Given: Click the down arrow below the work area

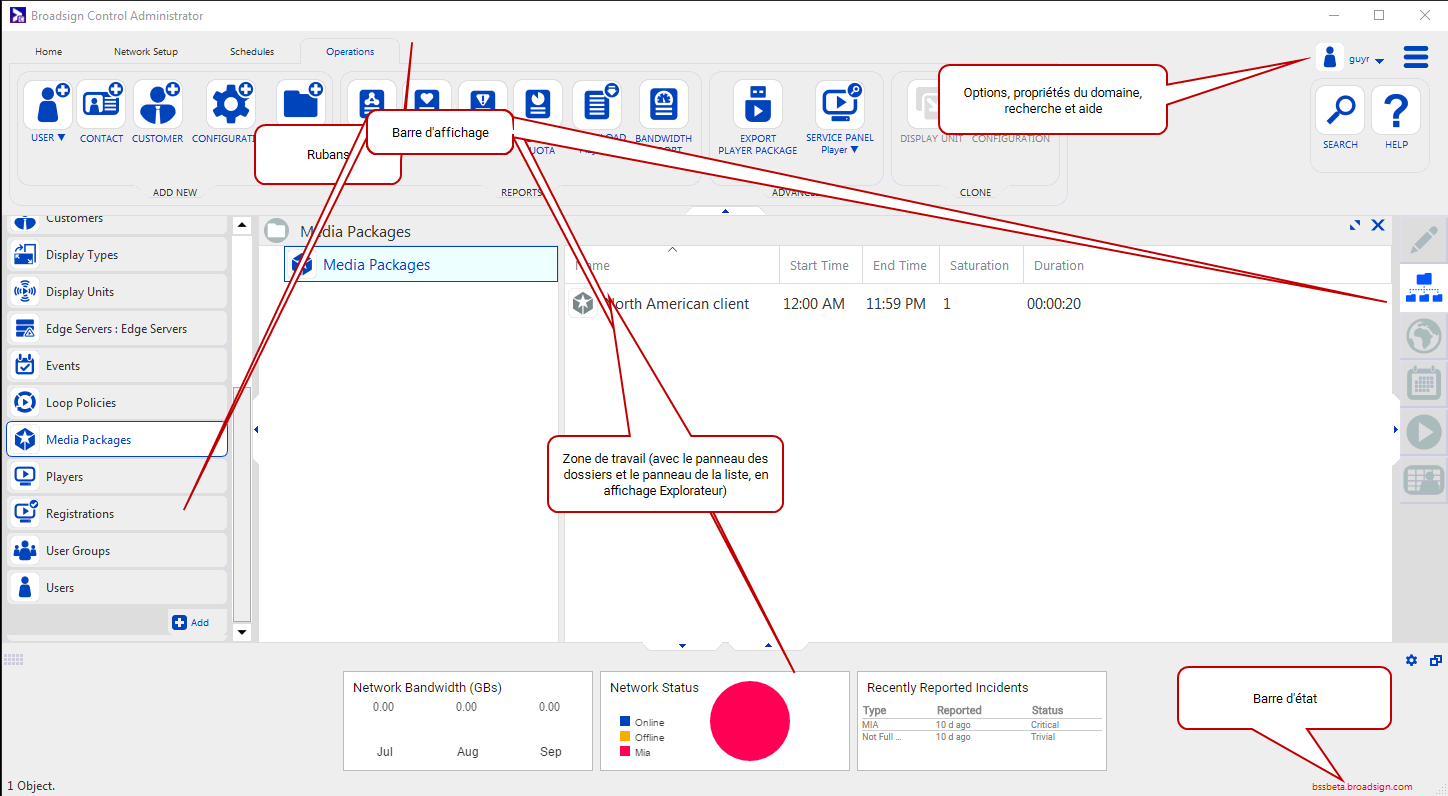Looking at the screenshot, I should click(x=682, y=646).
